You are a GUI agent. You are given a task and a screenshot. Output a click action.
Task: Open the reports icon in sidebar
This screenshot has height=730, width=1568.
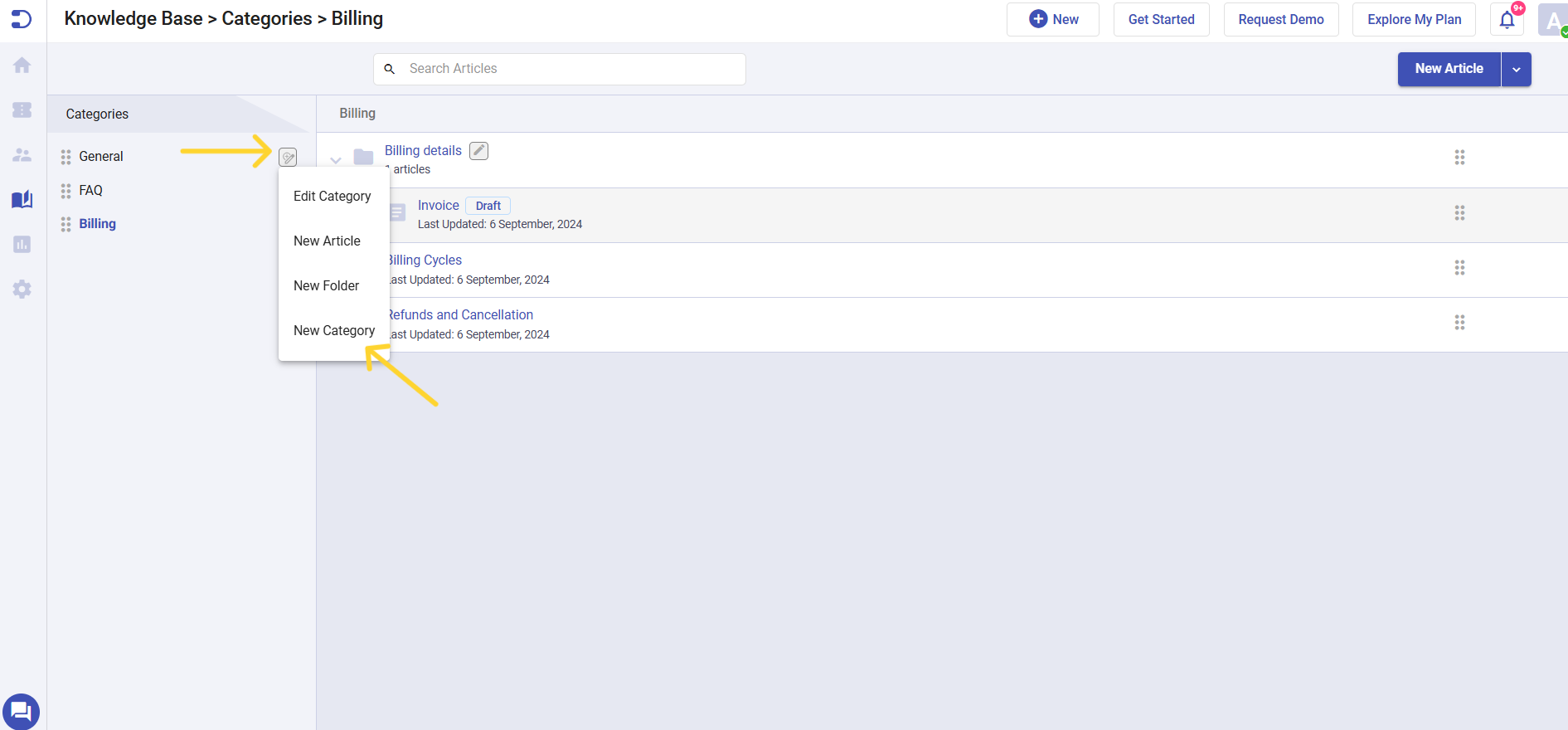[22, 244]
